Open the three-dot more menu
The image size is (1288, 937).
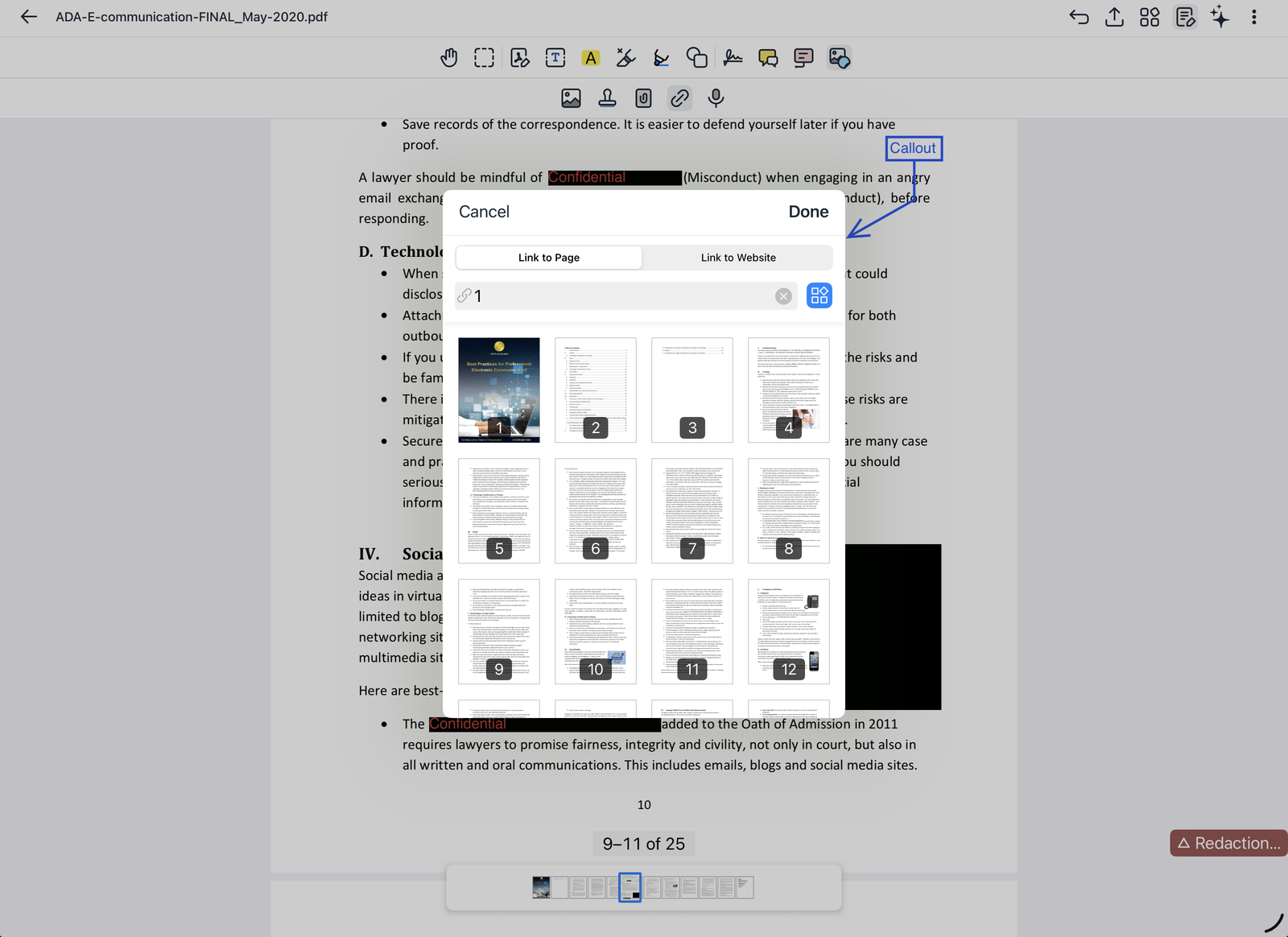click(x=1254, y=17)
